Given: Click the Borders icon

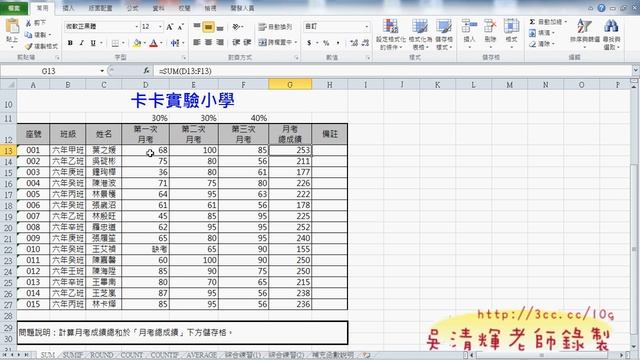Looking at the screenshot, I should point(115,43).
